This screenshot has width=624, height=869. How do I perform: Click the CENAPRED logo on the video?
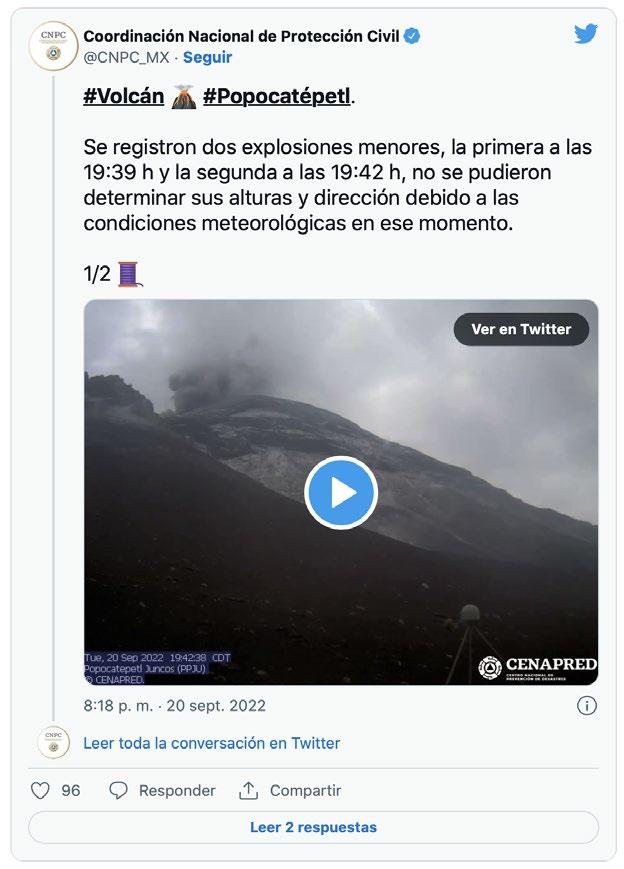[x=537, y=667]
